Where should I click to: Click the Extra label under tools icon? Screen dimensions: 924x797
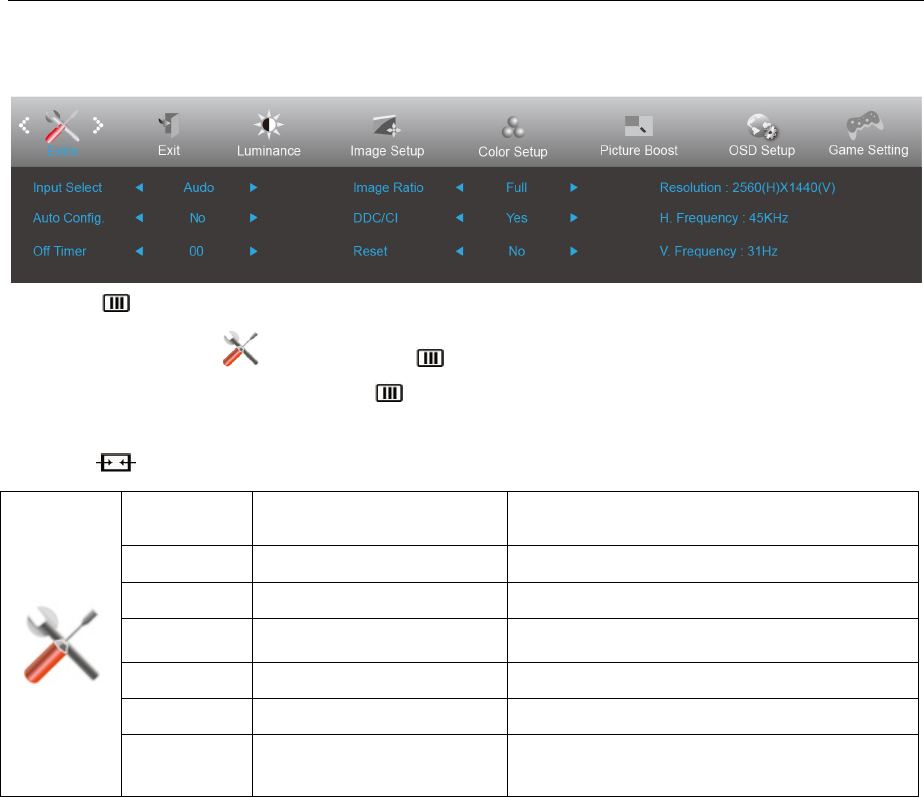pos(62,151)
